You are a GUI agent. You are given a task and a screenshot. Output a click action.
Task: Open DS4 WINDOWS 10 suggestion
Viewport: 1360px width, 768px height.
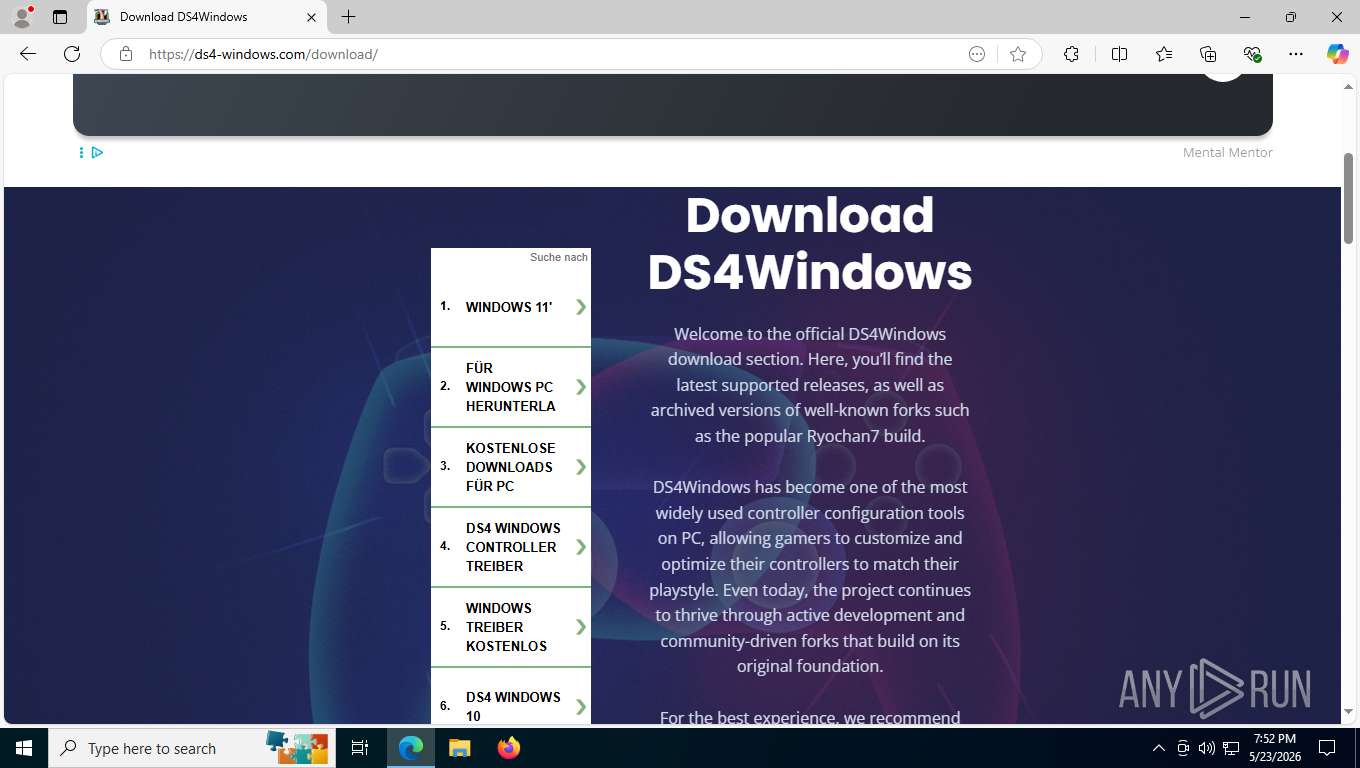511,697
